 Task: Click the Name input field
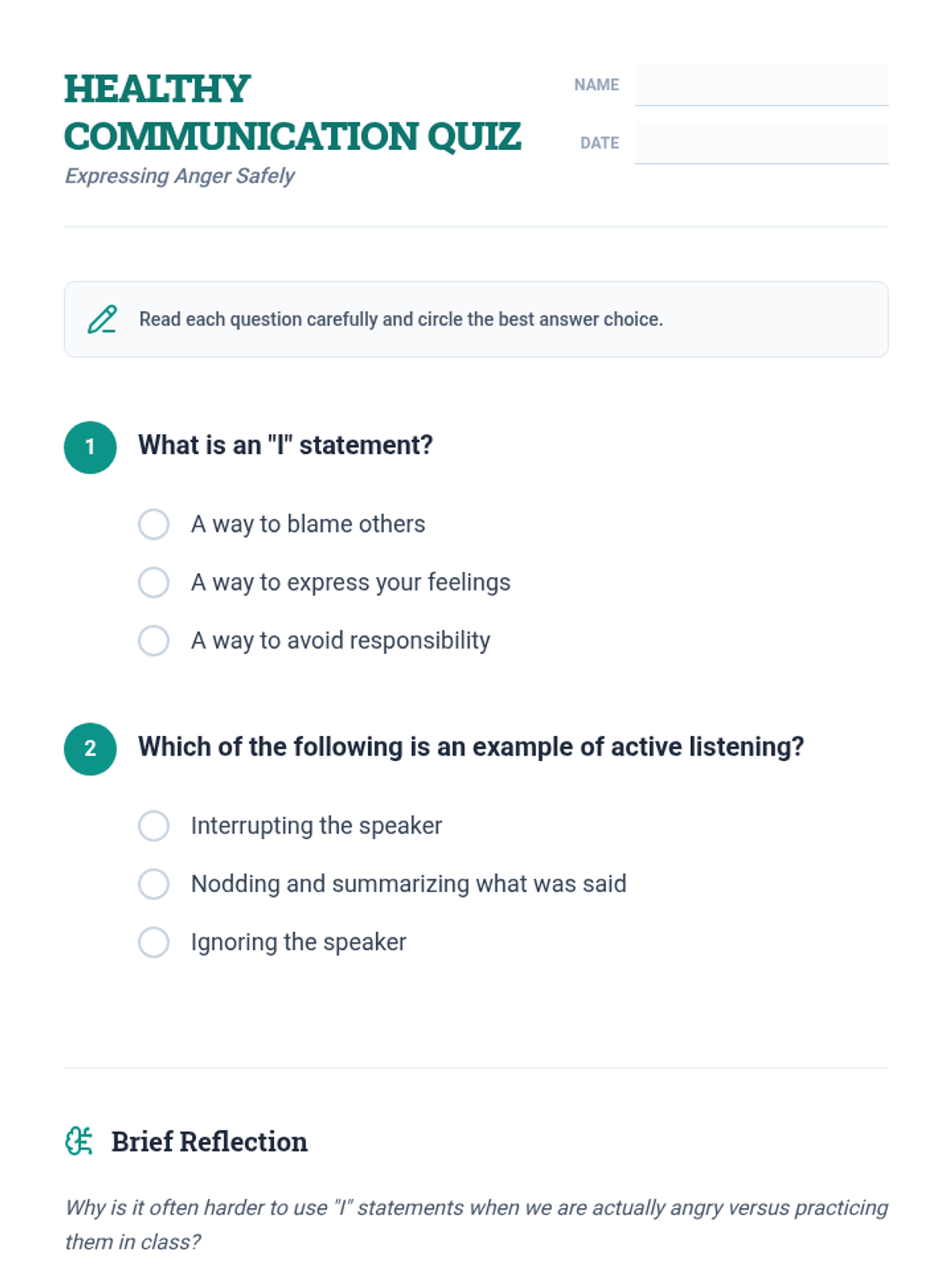click(761, 85)
